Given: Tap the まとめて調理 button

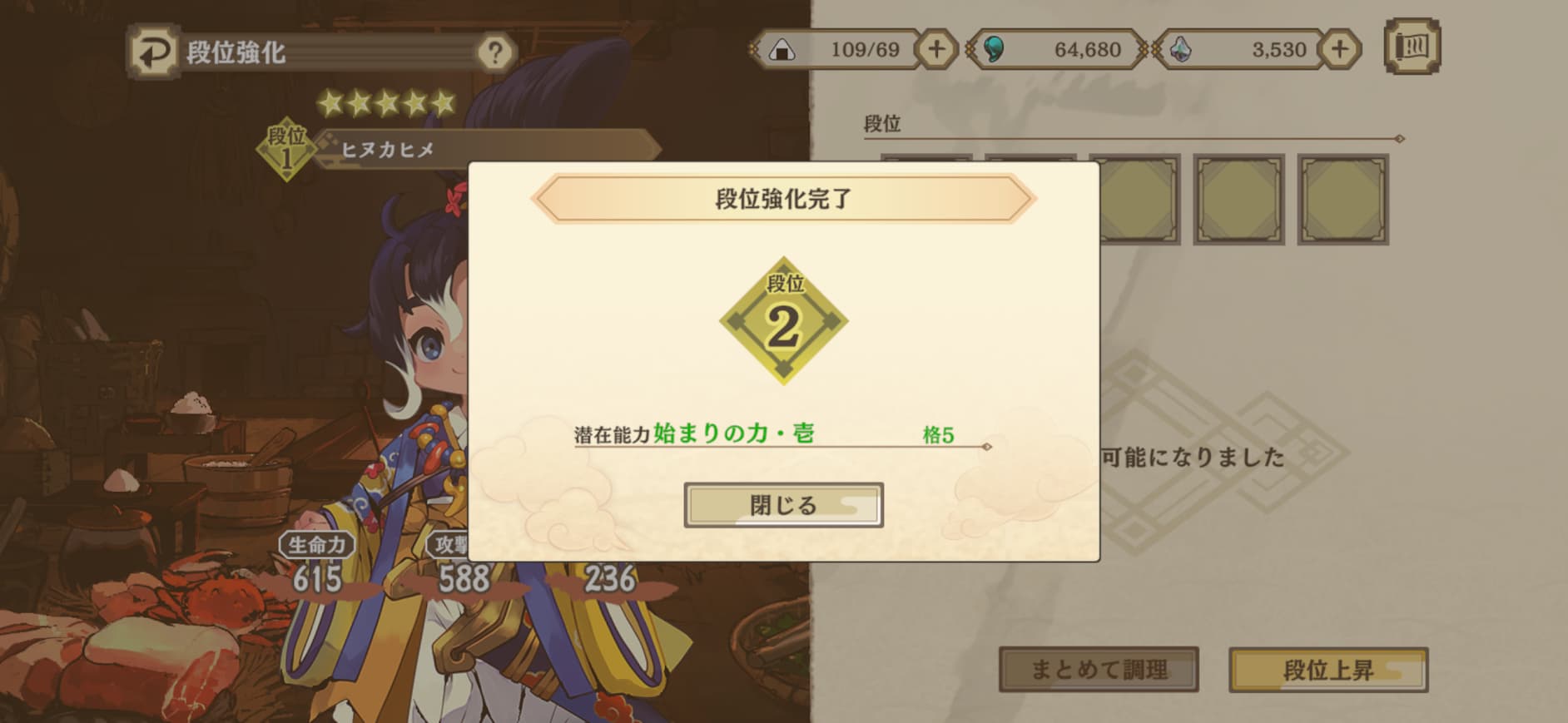Looking at the screenshot, I should (1099, 670).
